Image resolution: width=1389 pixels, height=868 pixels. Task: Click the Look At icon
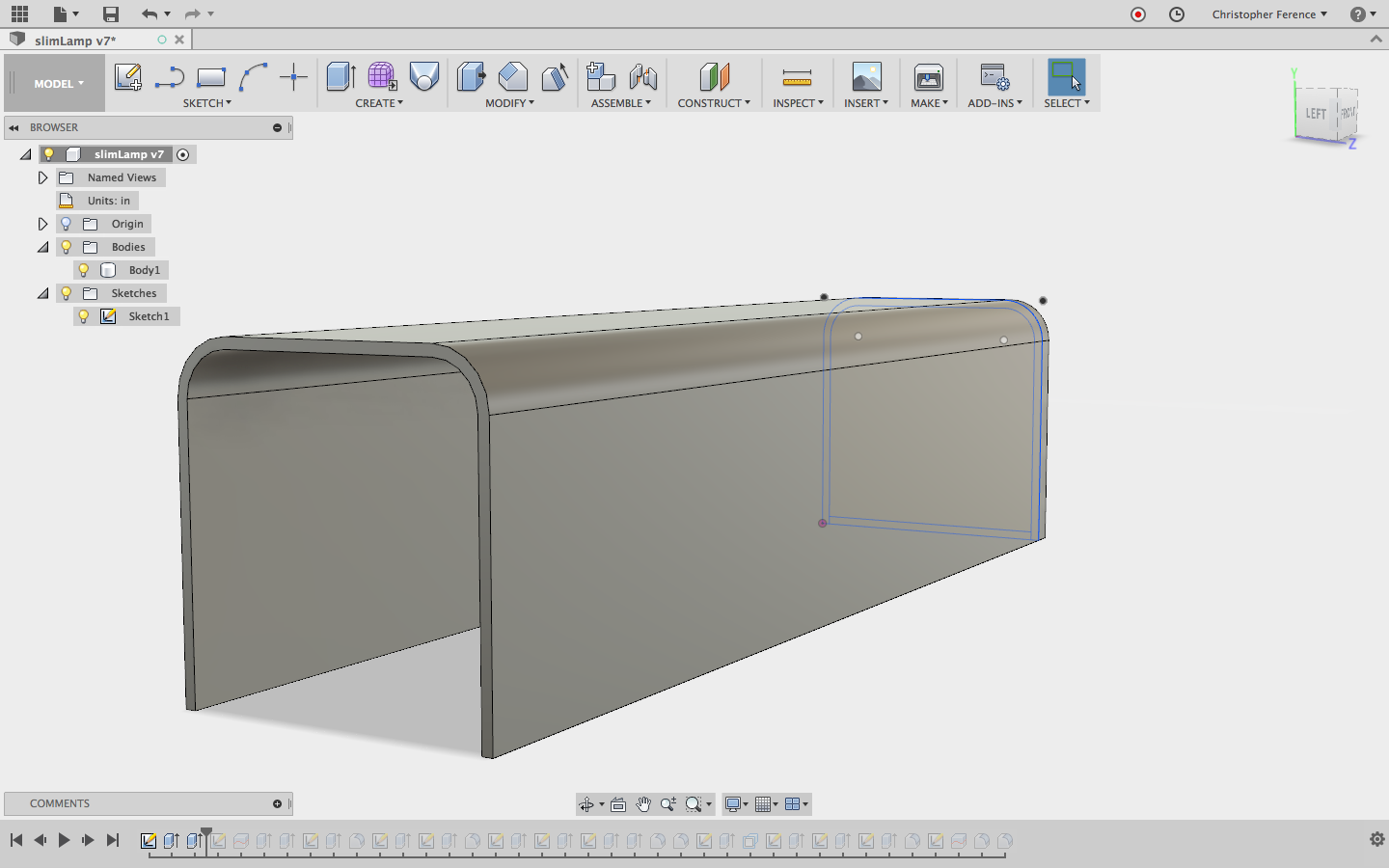coord(618,804)
